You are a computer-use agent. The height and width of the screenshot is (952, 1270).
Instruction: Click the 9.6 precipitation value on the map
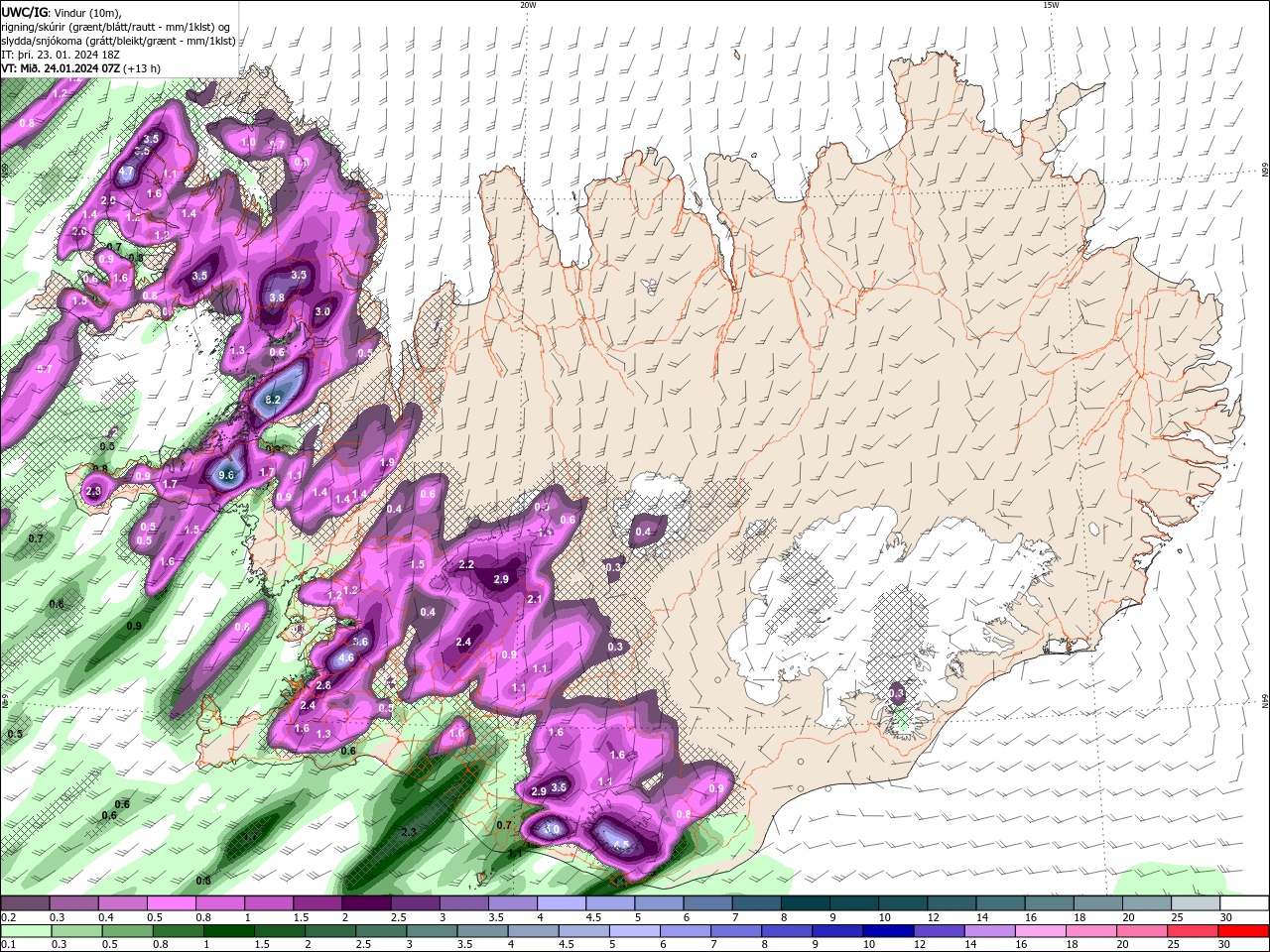[x=226, y=475]
